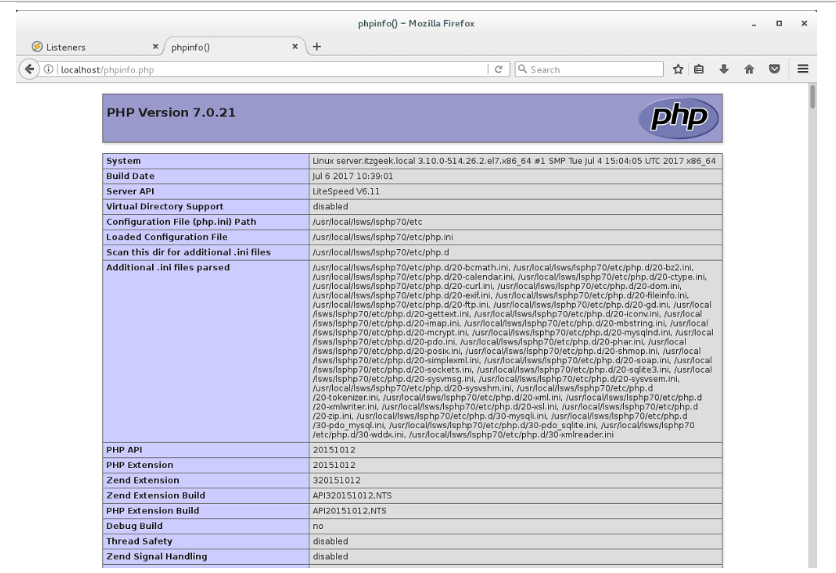The height and width of the screenshot is (573, 836).
Task: Close the phpinfo() tab
Action: tap(295, 46)
